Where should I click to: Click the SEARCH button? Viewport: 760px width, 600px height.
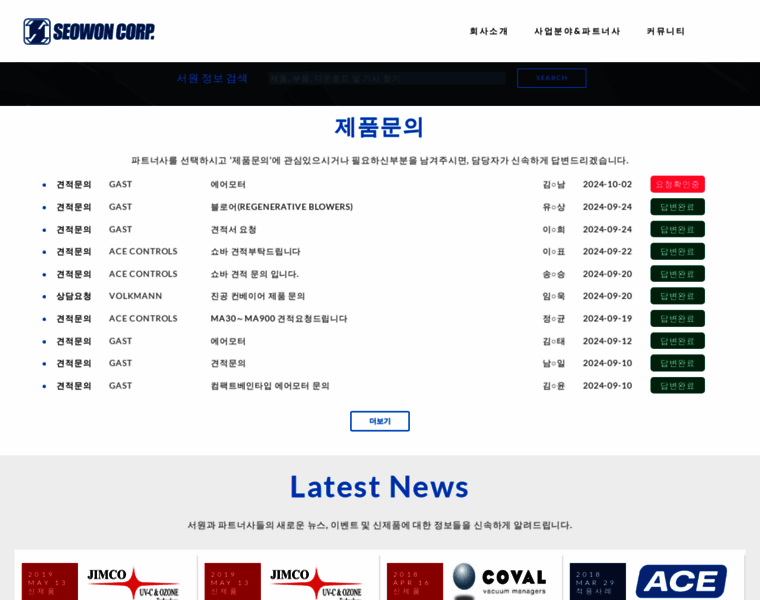pos(552,78)
